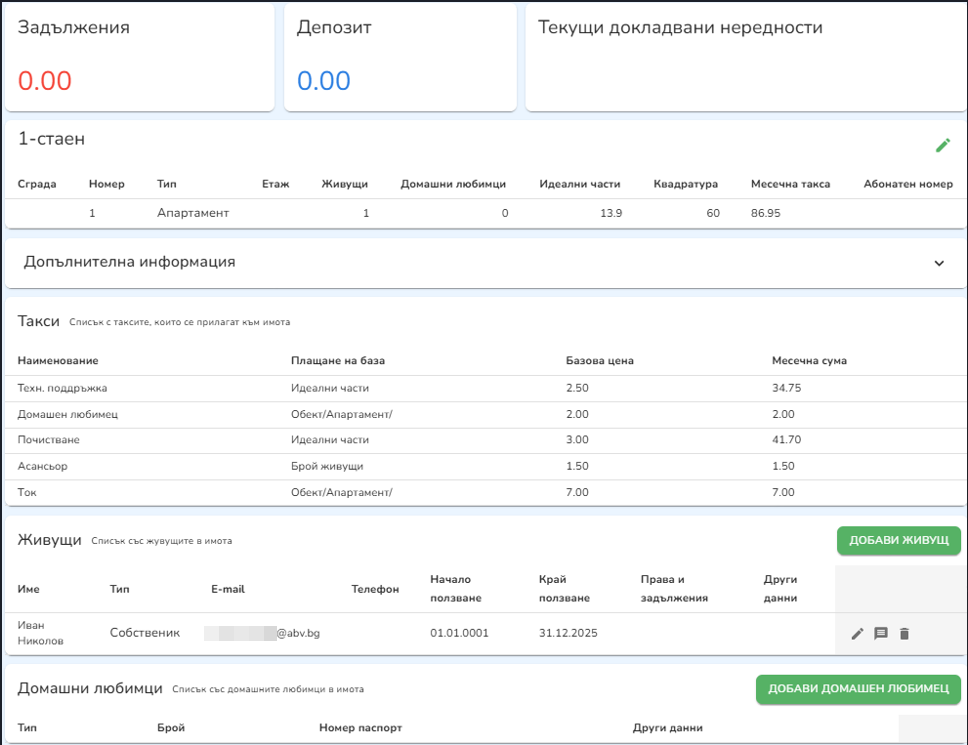Open the green edit pencil for 1-стаен

click(941, 145)
